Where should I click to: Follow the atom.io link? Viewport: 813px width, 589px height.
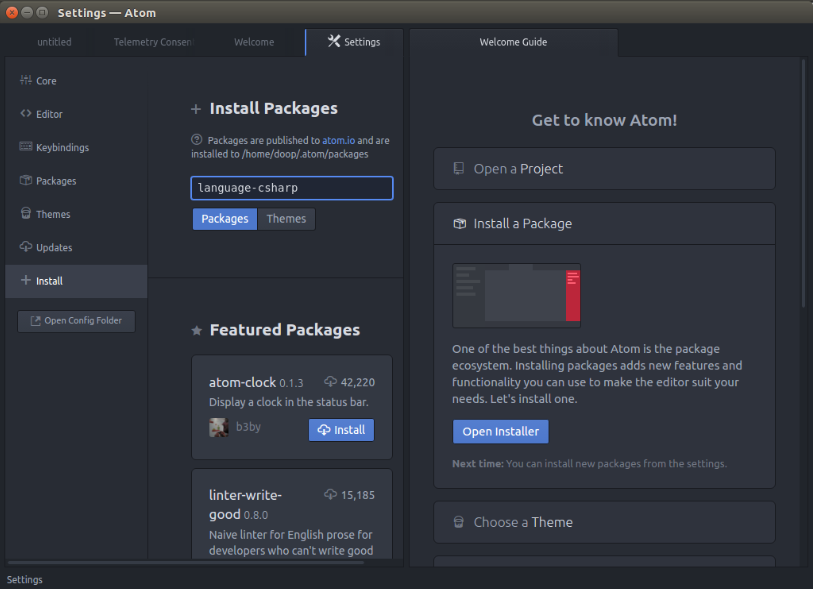[x=339, y=140]
